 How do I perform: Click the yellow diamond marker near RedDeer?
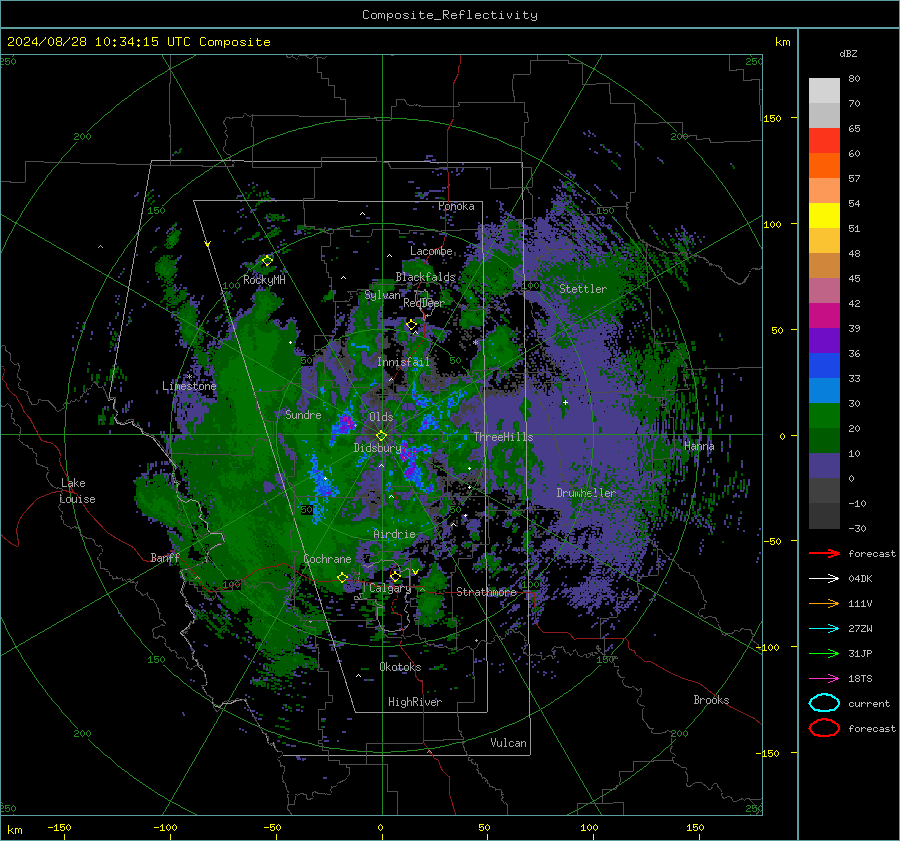tap(411, 325)
